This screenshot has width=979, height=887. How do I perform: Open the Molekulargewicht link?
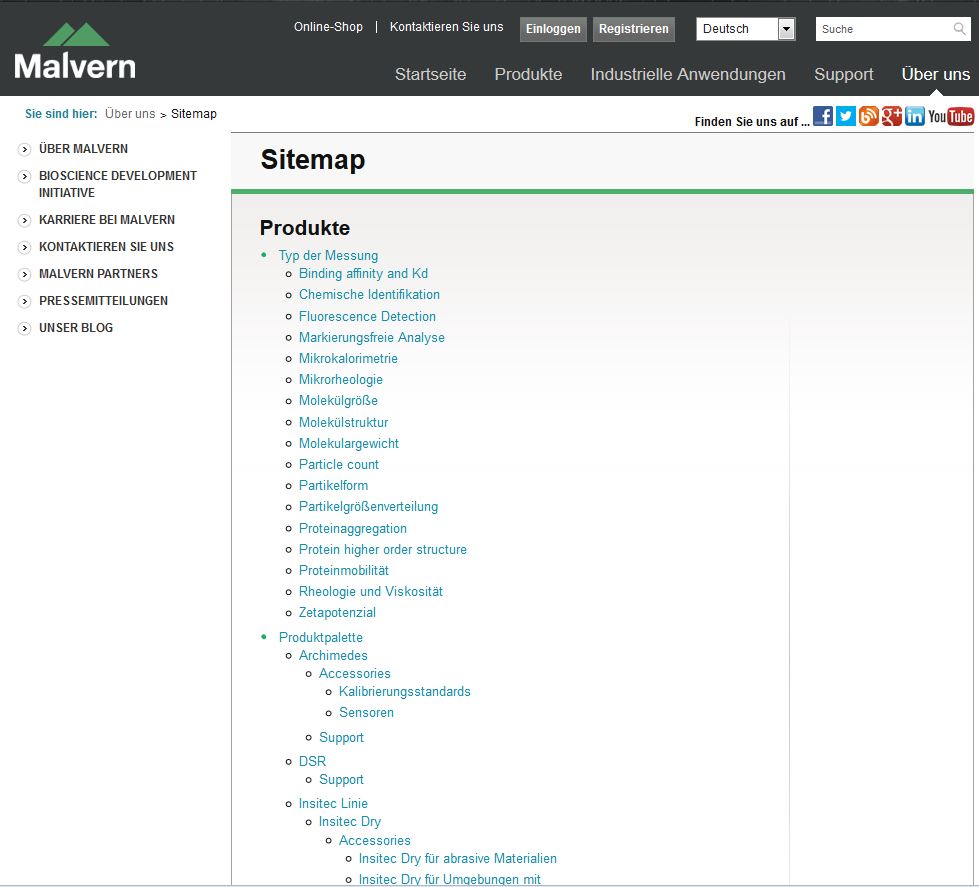(x=348, y=444)
